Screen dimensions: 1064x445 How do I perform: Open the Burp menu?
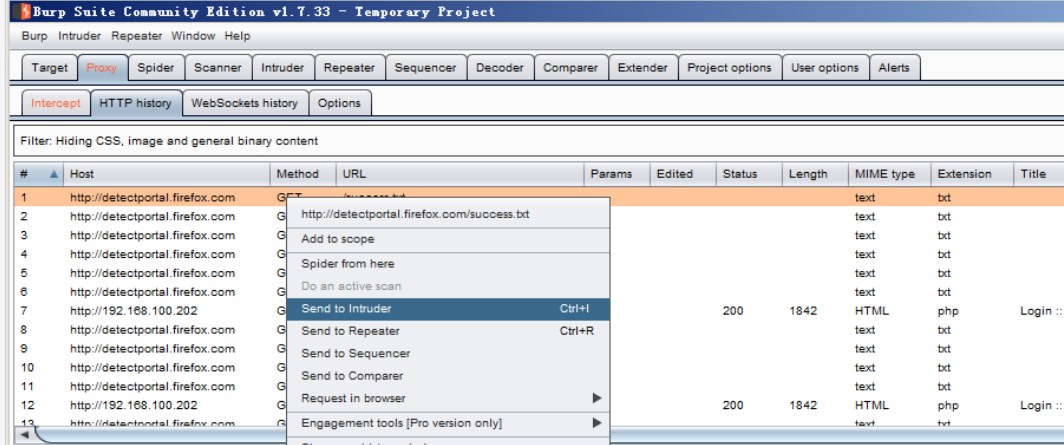pos(35,36)
